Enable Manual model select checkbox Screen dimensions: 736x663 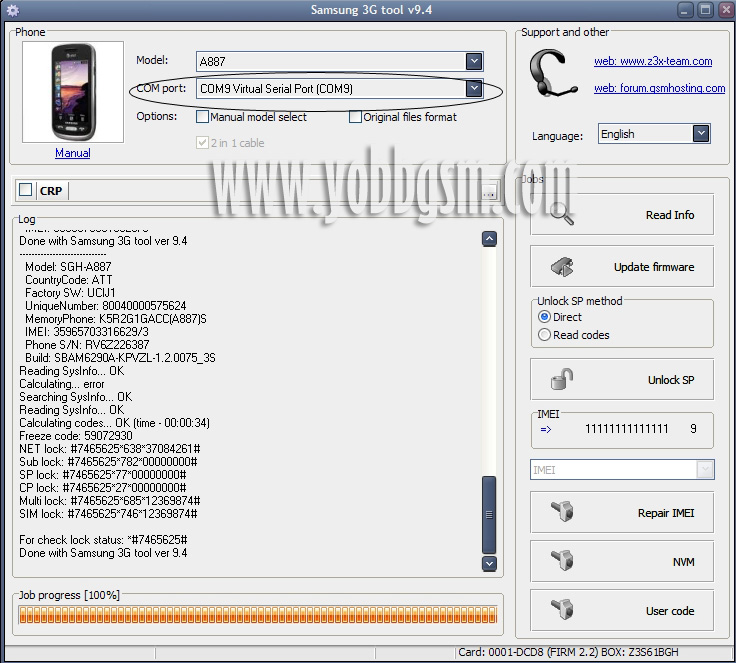(202, 116)
